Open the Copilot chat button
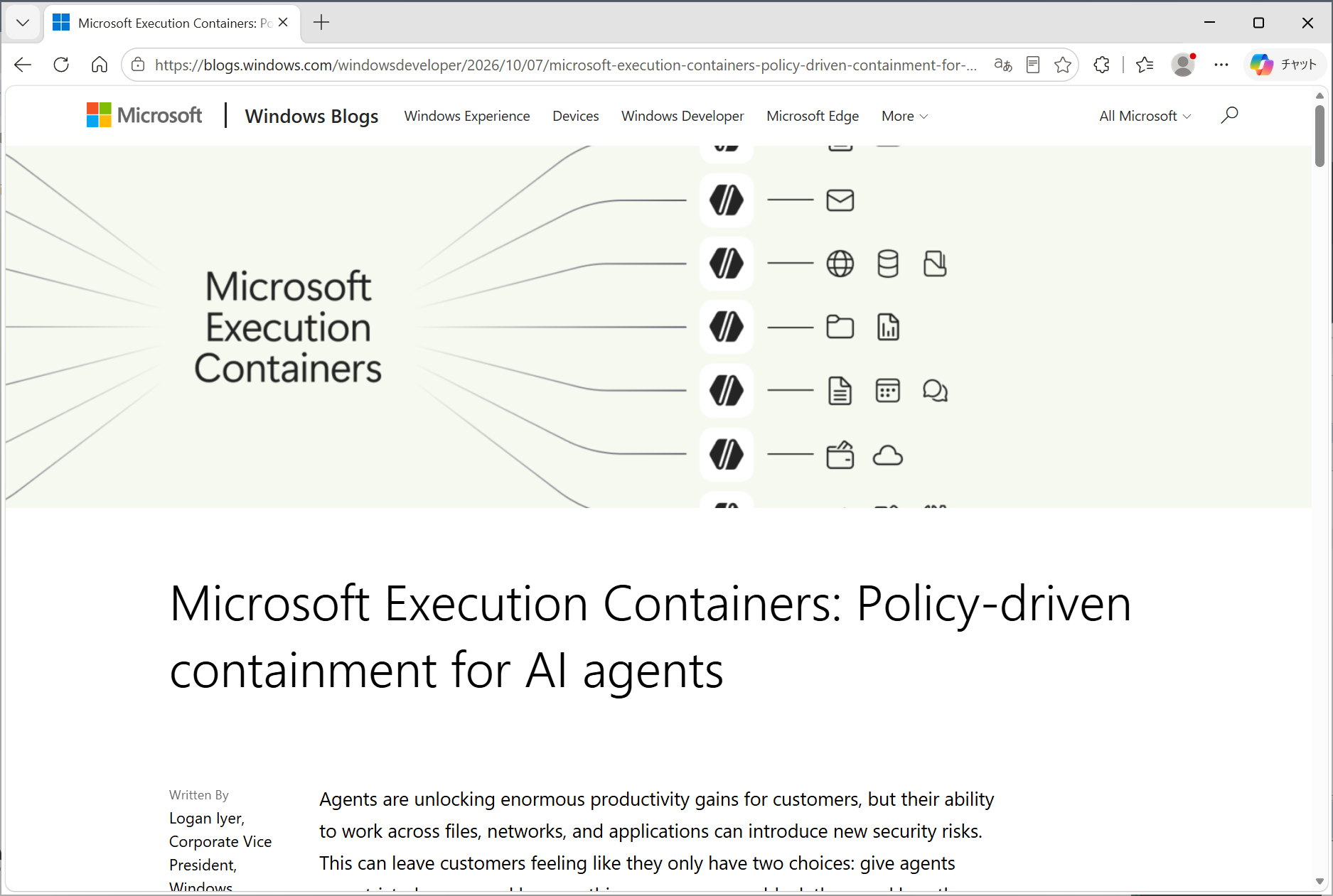This screenshot has width=1333, height=896. pyautogui.click(x=1285, y=65)
